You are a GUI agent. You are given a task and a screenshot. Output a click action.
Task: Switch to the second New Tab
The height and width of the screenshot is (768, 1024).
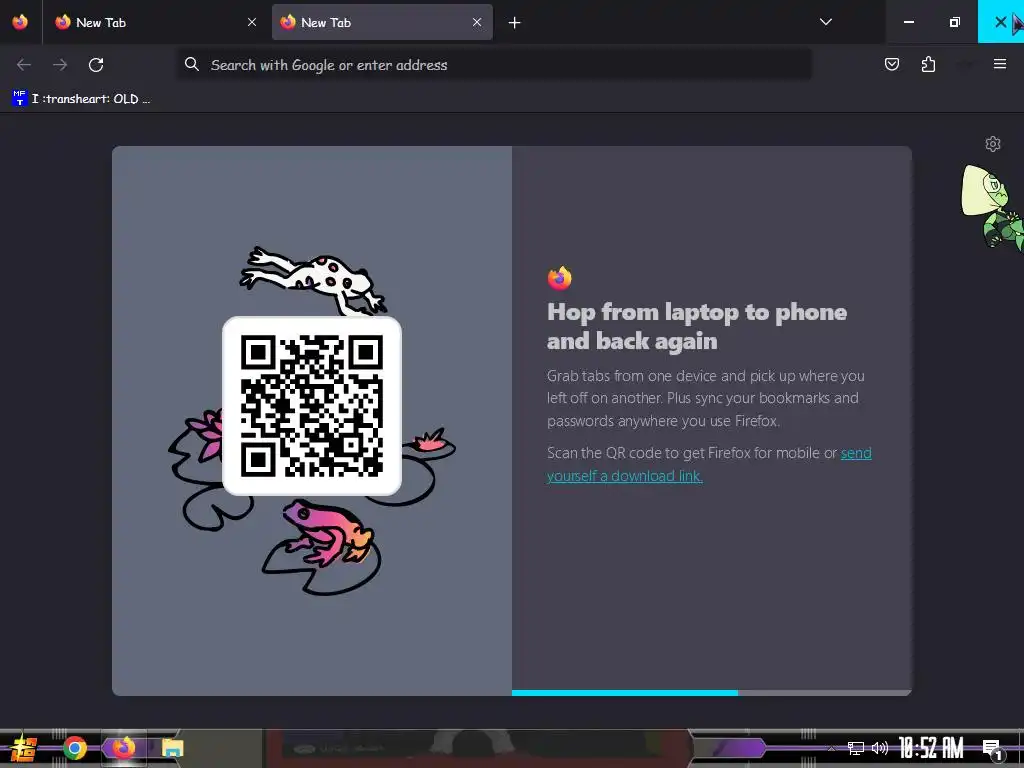pyautogui.click(x=382, y=22)
